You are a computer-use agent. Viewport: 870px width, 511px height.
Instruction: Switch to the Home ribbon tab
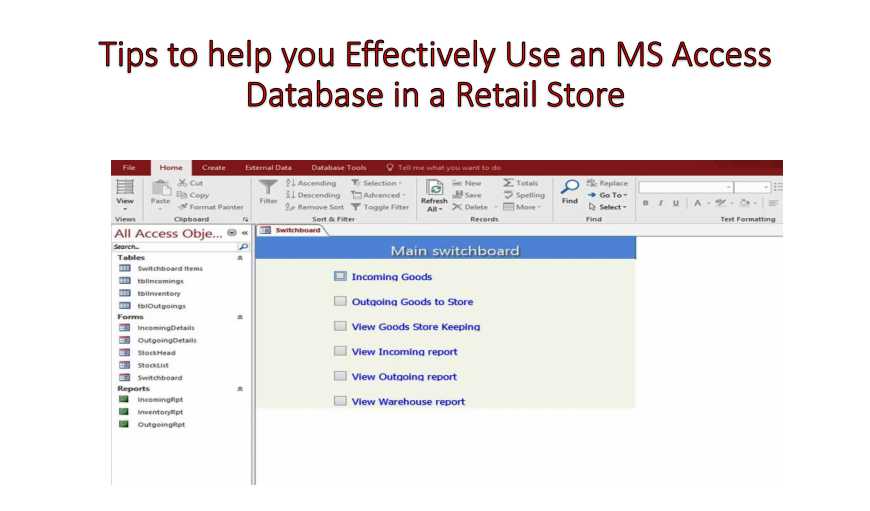pos(171,168)
